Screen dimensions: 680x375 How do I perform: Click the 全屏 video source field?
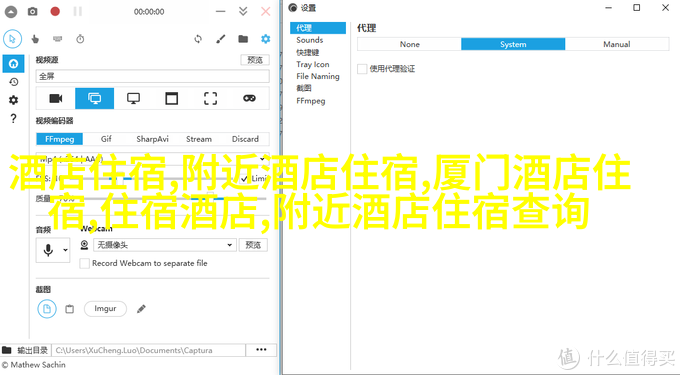point(152,76)
